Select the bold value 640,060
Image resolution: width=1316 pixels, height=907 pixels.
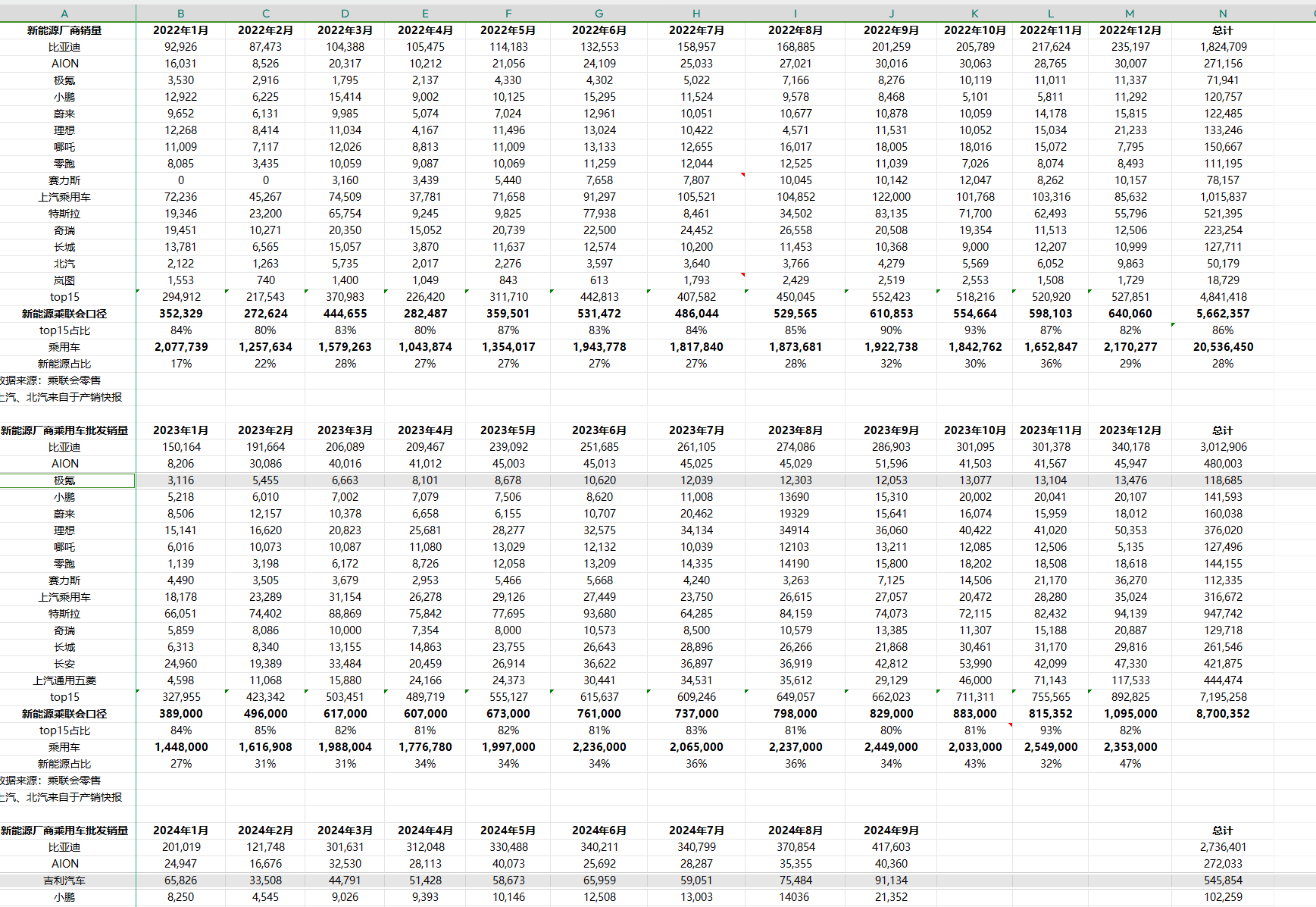pos(1130,314)
